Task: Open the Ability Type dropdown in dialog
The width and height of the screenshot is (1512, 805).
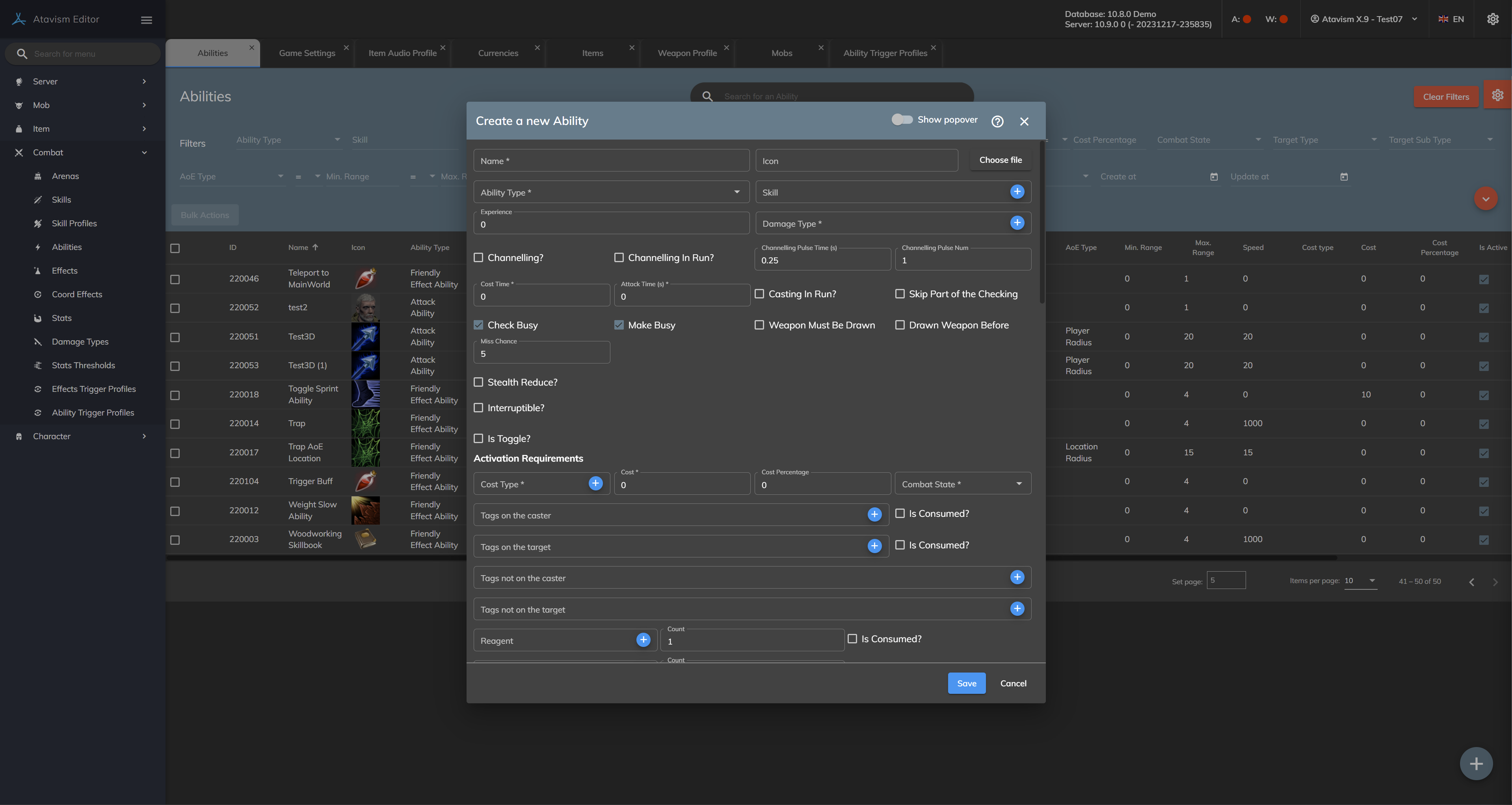Action: (x=610, y=192)
